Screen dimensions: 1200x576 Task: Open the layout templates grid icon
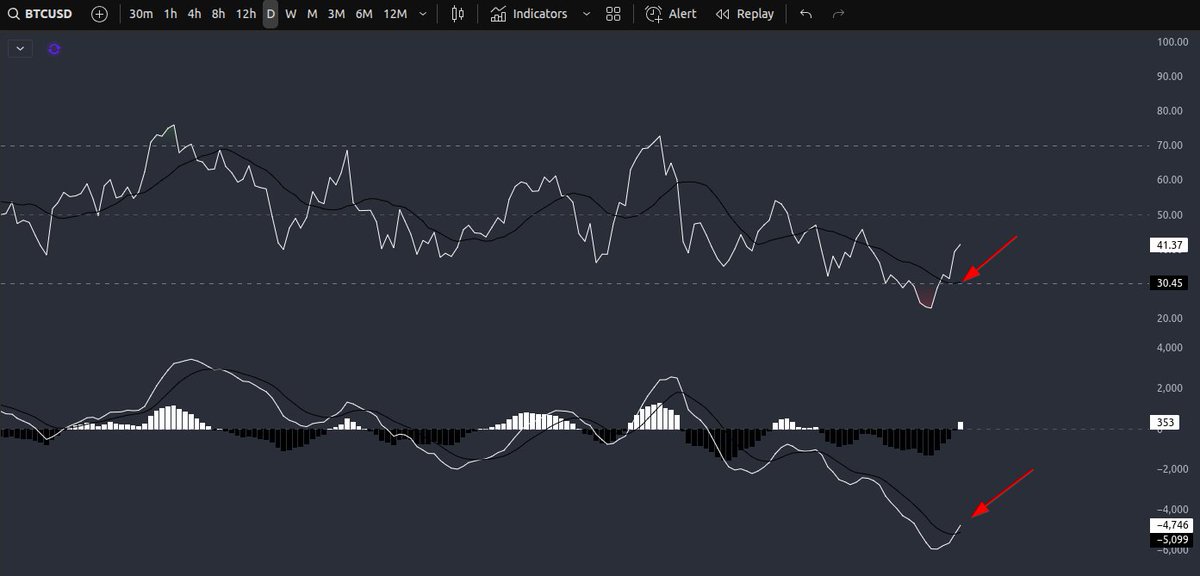pyautogui.click(x=614, y=14)
